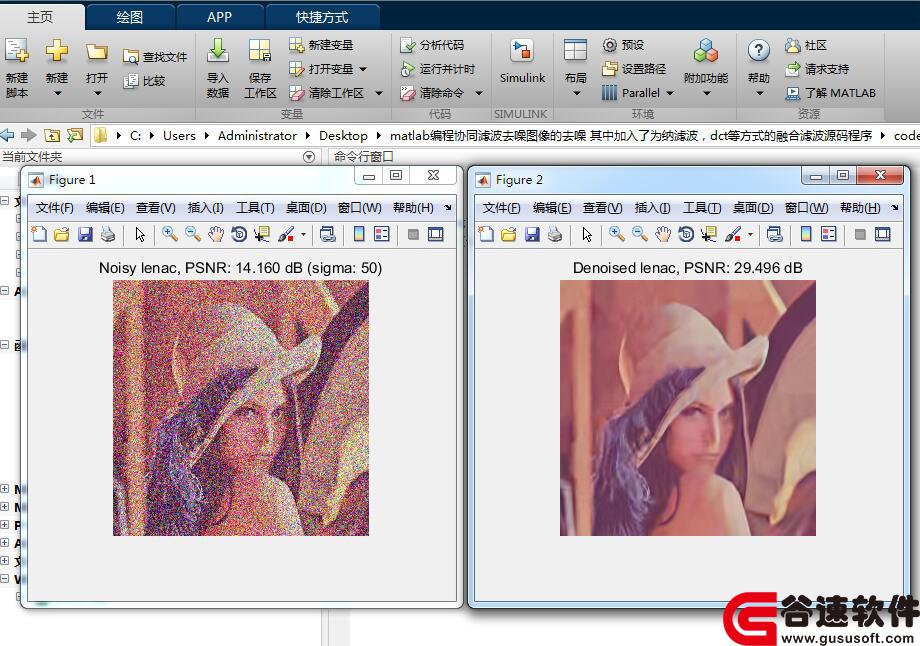Screen dimensions: 920x646
Task: Open Simulink from the ribbon
Action: [x=522, y=62]
